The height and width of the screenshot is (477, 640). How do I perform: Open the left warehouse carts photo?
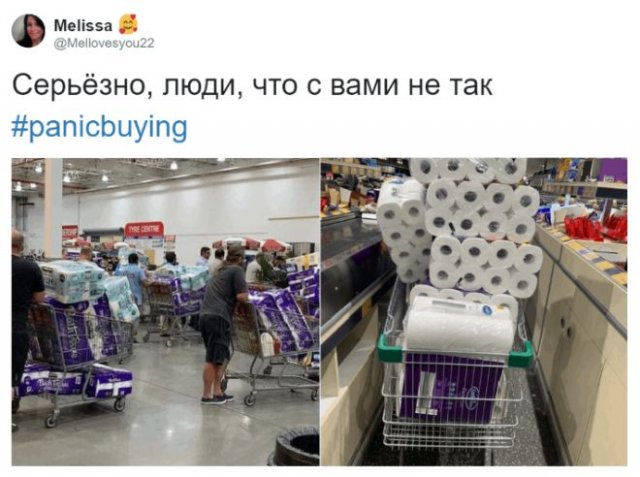pyautogui.click(x=165, y=312)
